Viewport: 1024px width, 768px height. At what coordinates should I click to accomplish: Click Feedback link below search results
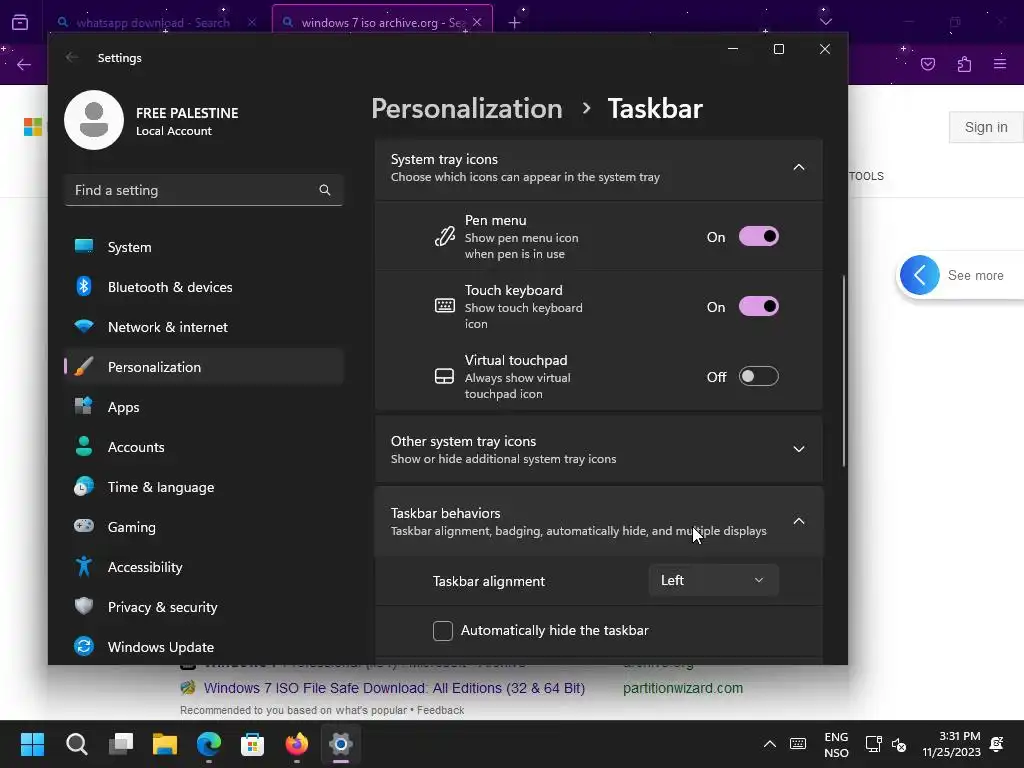(x=440, y=710)
